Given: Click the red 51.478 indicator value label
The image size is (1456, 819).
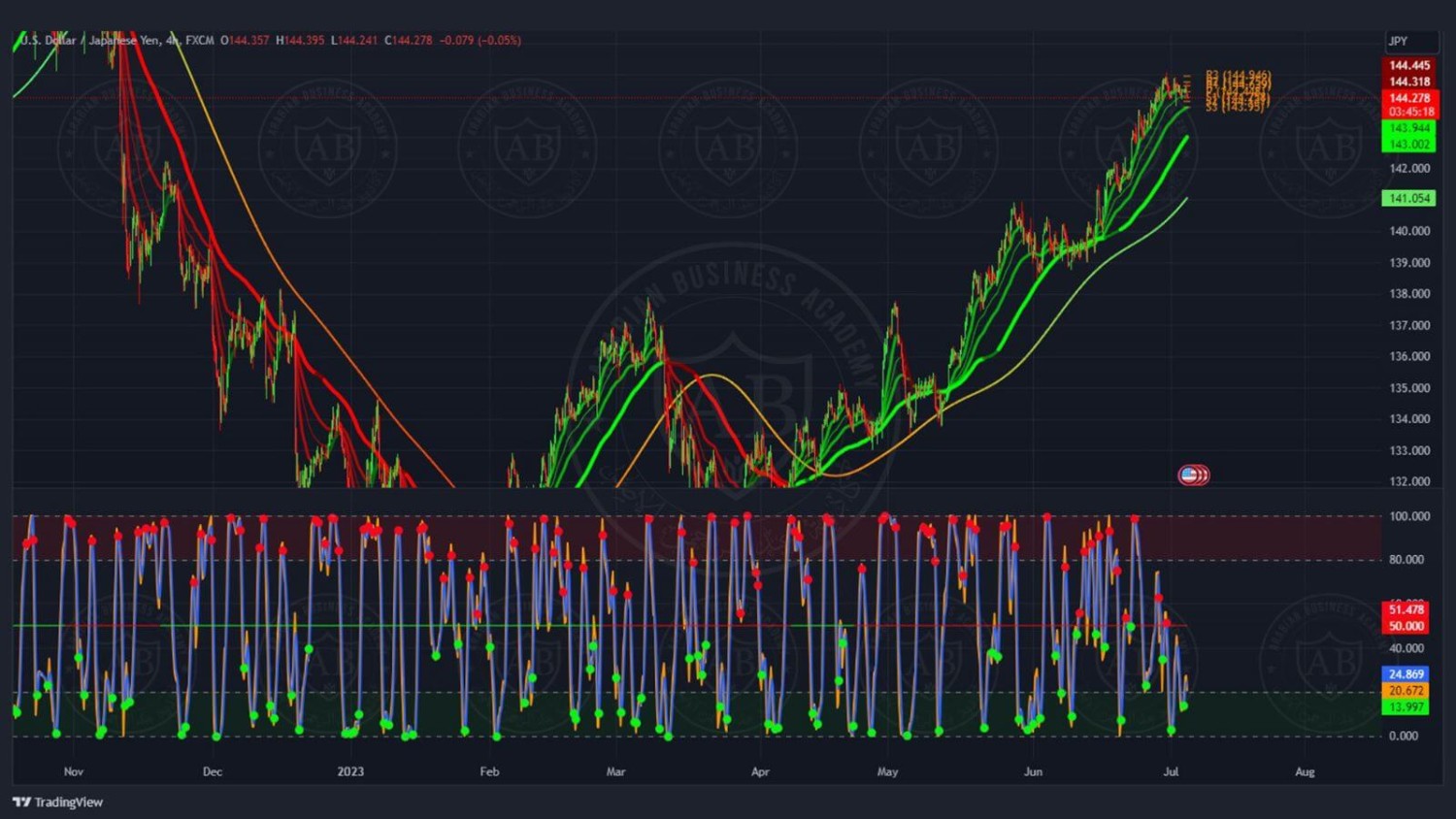Looking at the screenshot, I should click(1406, 609).
